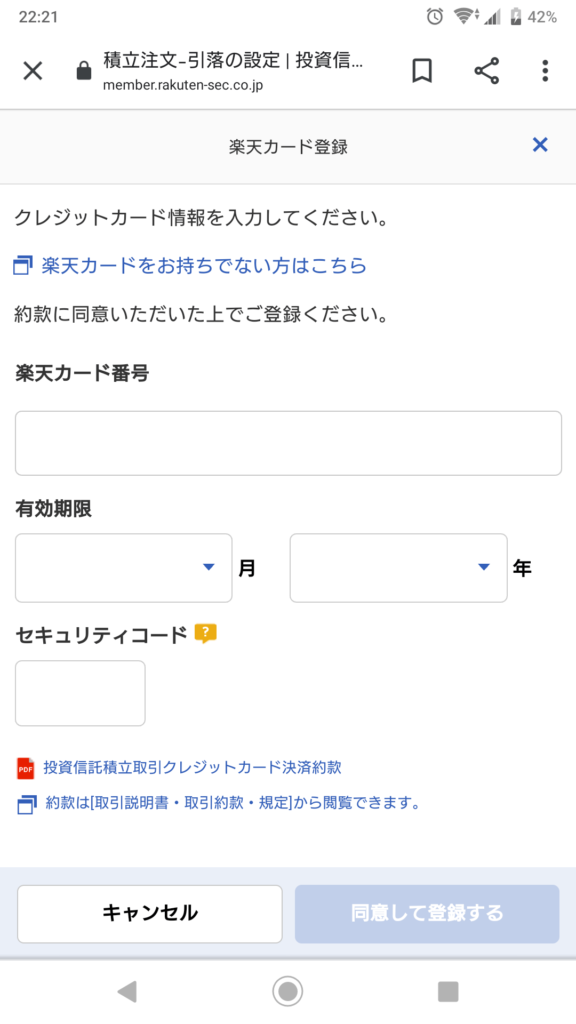Tap the キャンセル button
This screenshot has width=576, height=1024.
(150, 913)
